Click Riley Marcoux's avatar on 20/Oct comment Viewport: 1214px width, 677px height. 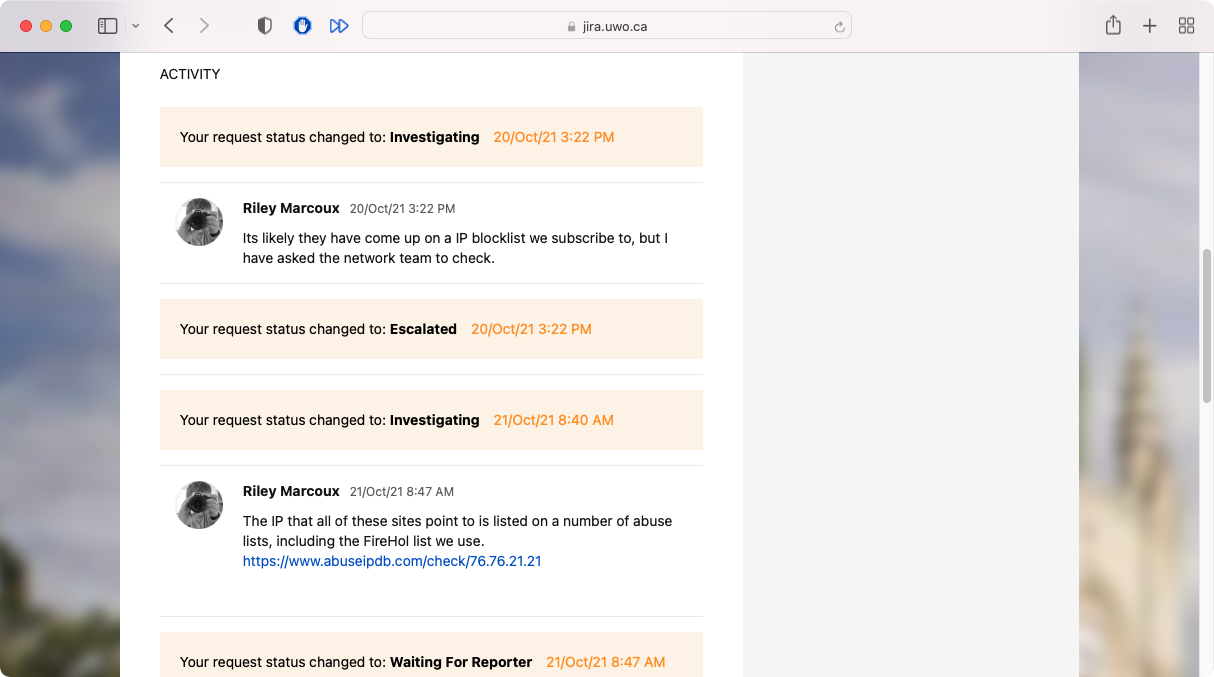(x=199, y=222)
